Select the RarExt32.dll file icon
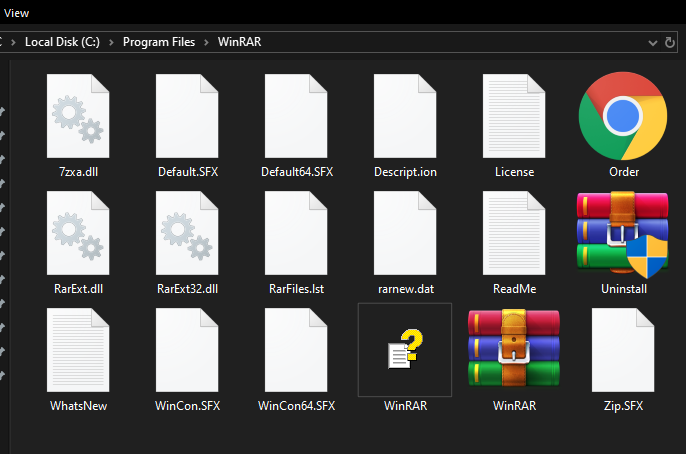The width and height of the screenshot is (686, 454). (x=187, y=233)
